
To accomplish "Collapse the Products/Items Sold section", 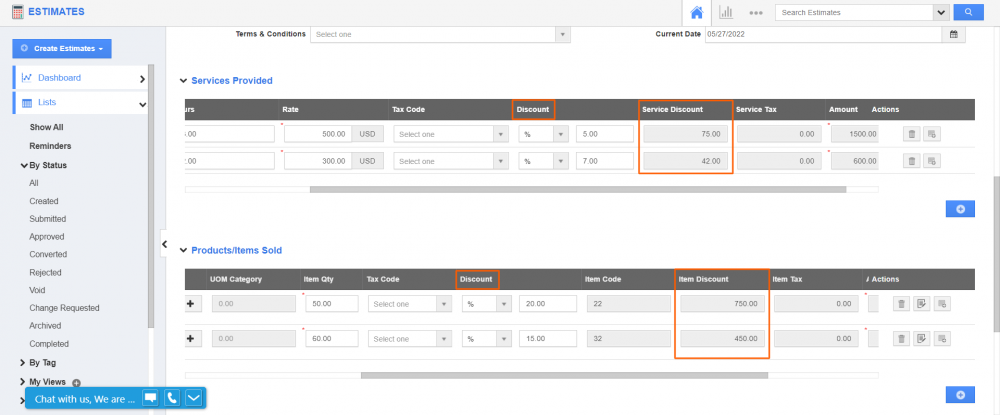I will [x=183, y=250].
